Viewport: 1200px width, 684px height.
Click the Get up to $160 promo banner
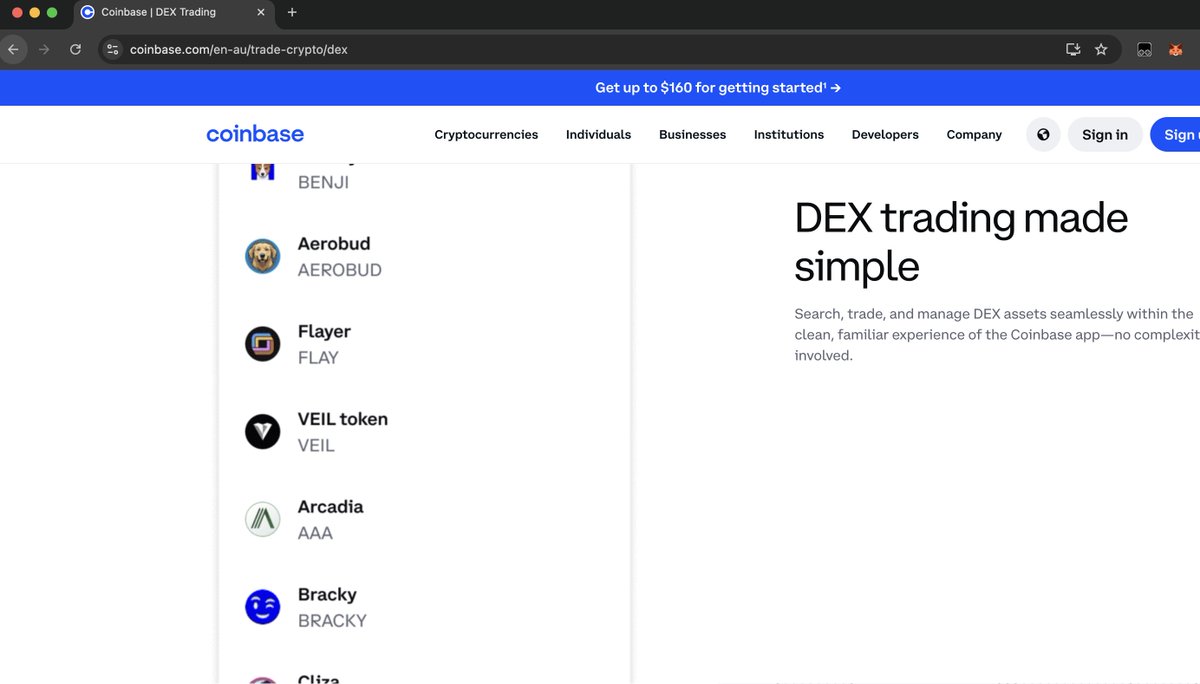718,88
